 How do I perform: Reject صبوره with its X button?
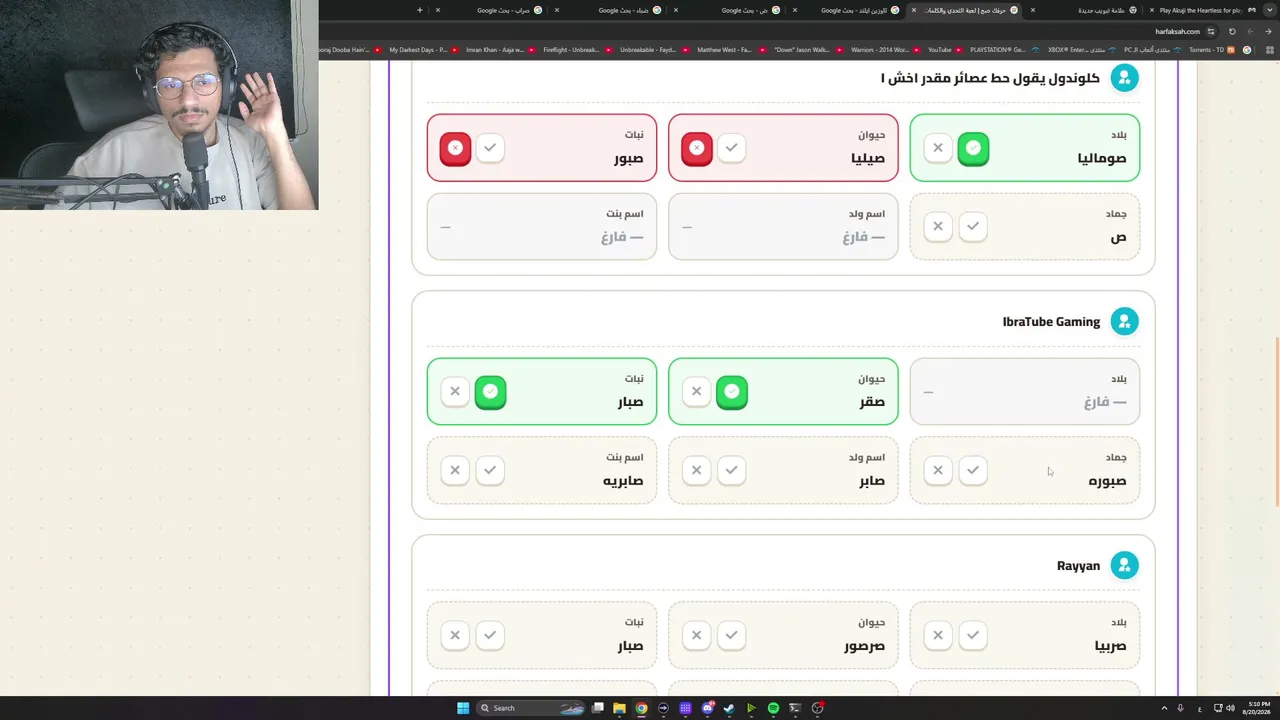coord(938,470)
